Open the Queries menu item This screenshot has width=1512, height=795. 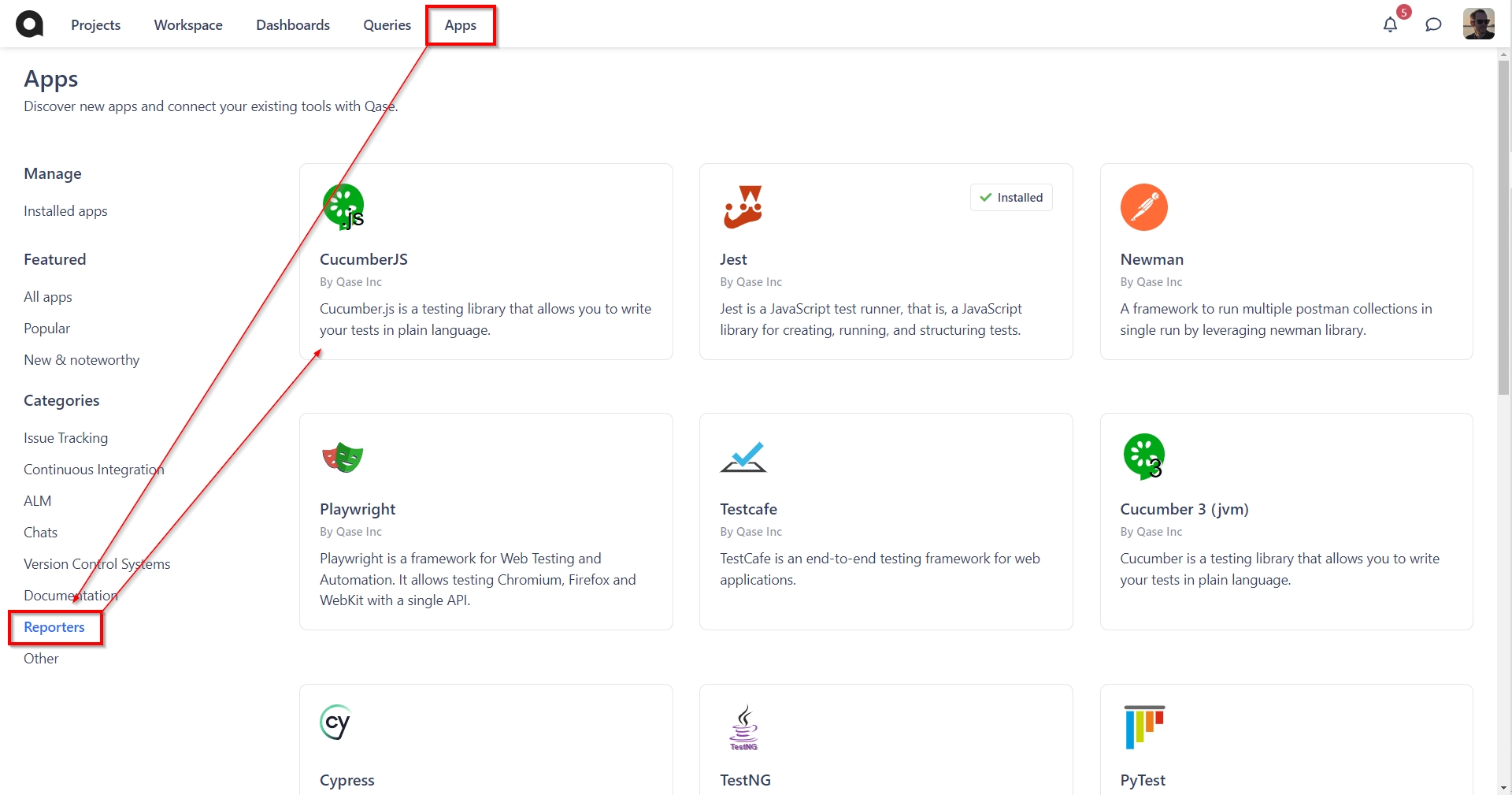387,25
